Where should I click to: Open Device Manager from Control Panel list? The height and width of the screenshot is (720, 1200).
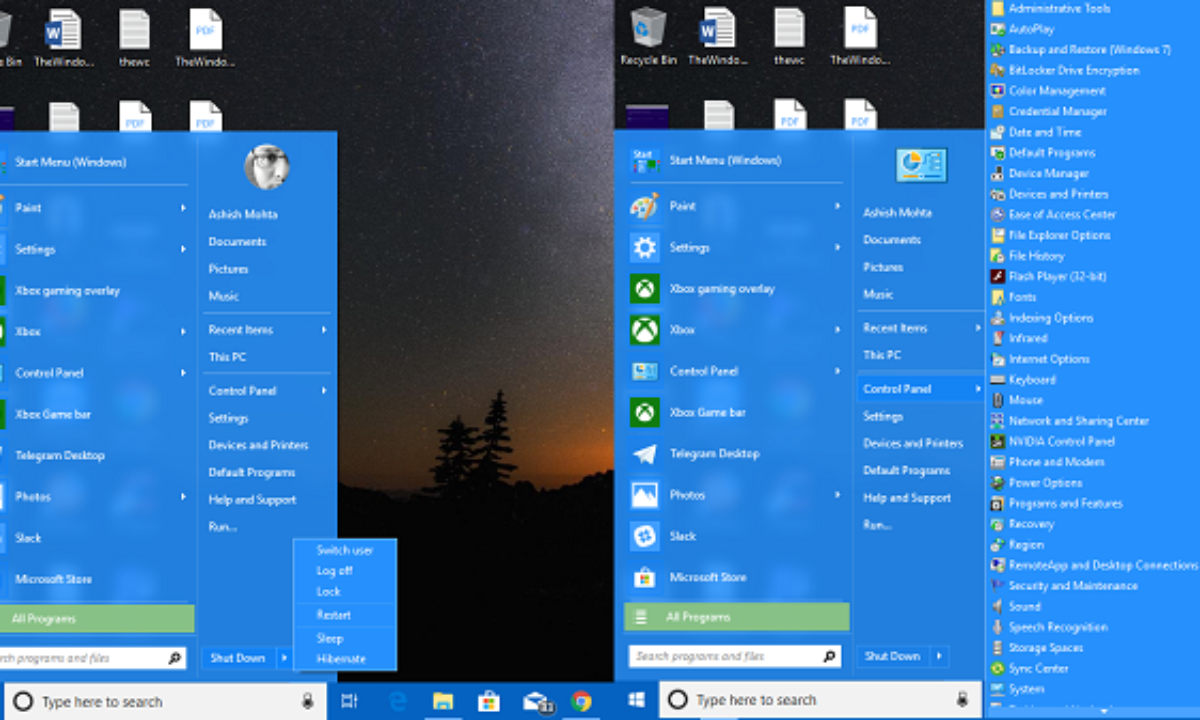tap(1048, 173)
